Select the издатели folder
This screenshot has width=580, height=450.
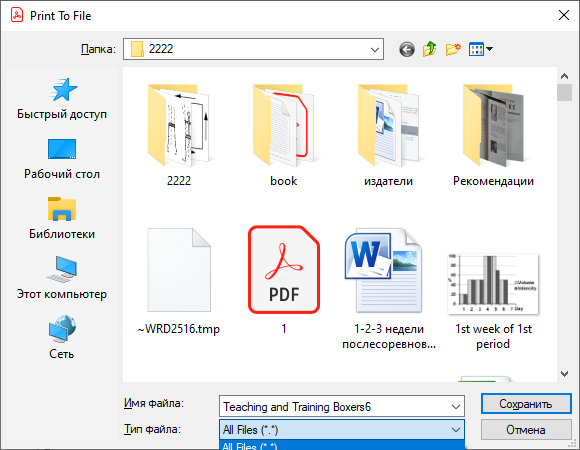pyautogui.click(x=388, y=136)
